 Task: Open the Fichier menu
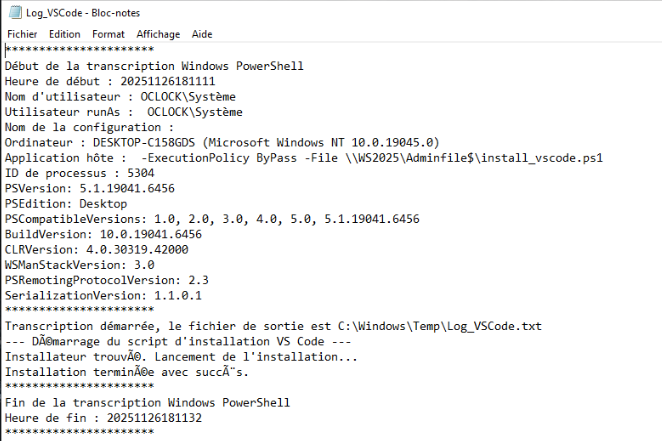(22, 34)
